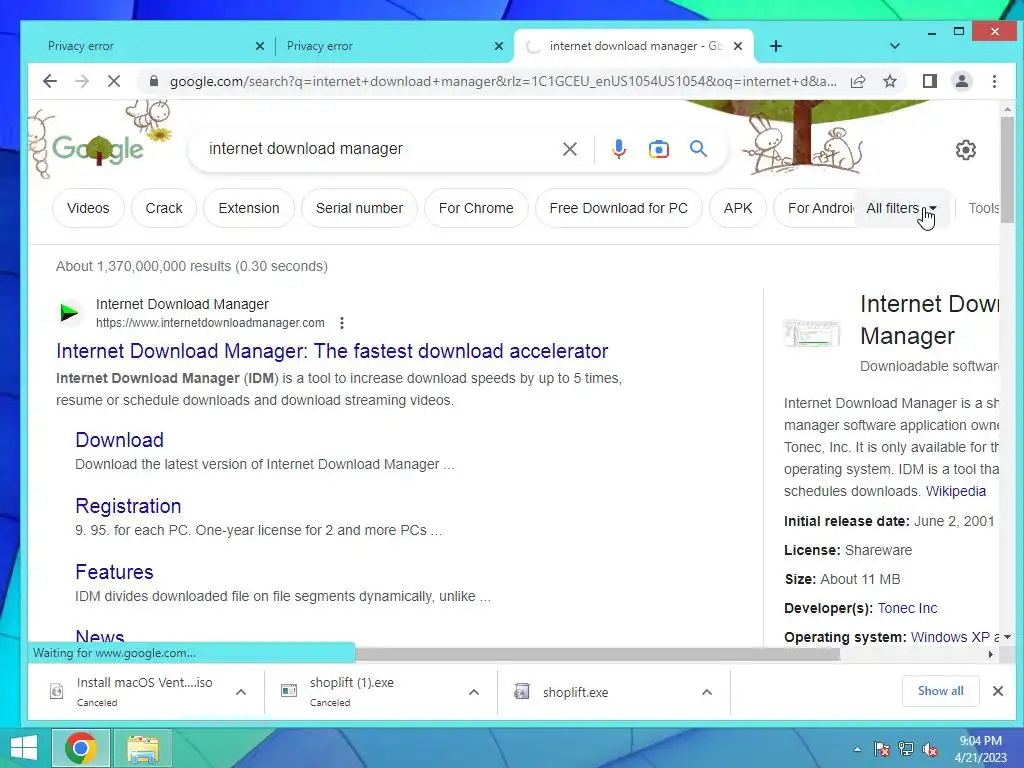Stop loading the current page
Image resolution: width=1024 pixels, height=768 pixels.
pos(114,81)
